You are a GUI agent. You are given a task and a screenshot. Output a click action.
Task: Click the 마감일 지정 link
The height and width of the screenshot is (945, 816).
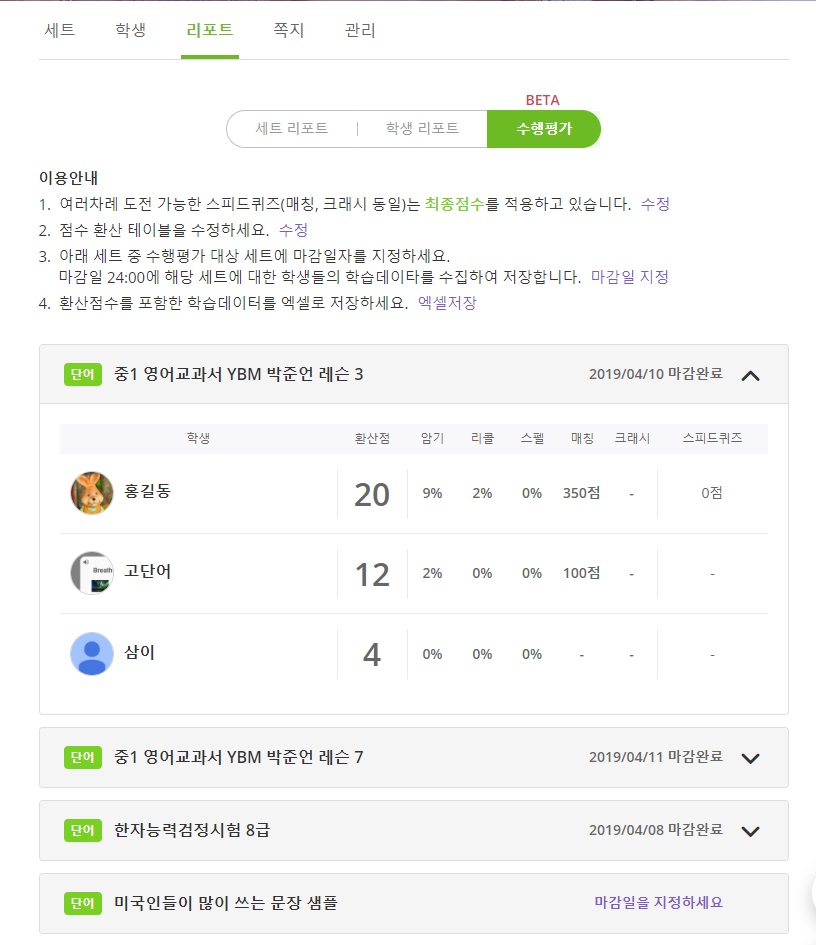pos(630,277)
